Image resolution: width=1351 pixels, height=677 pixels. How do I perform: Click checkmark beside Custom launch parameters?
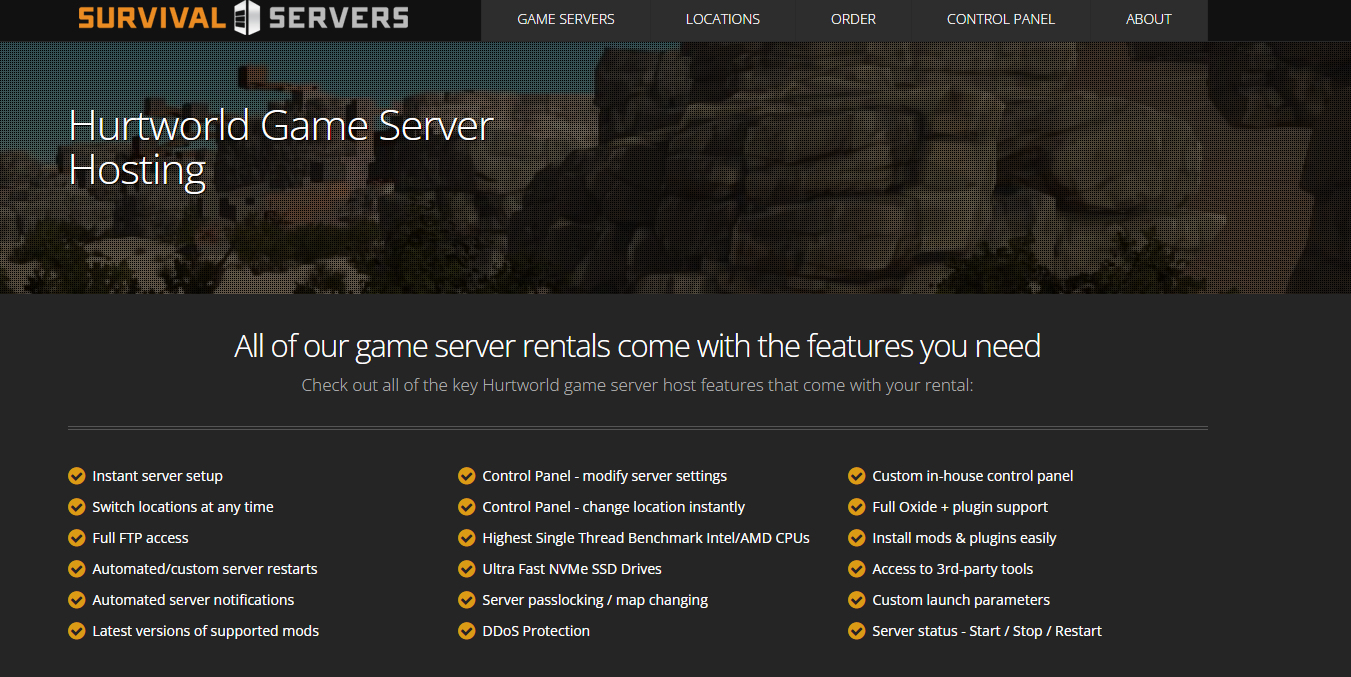coord(856,600)
